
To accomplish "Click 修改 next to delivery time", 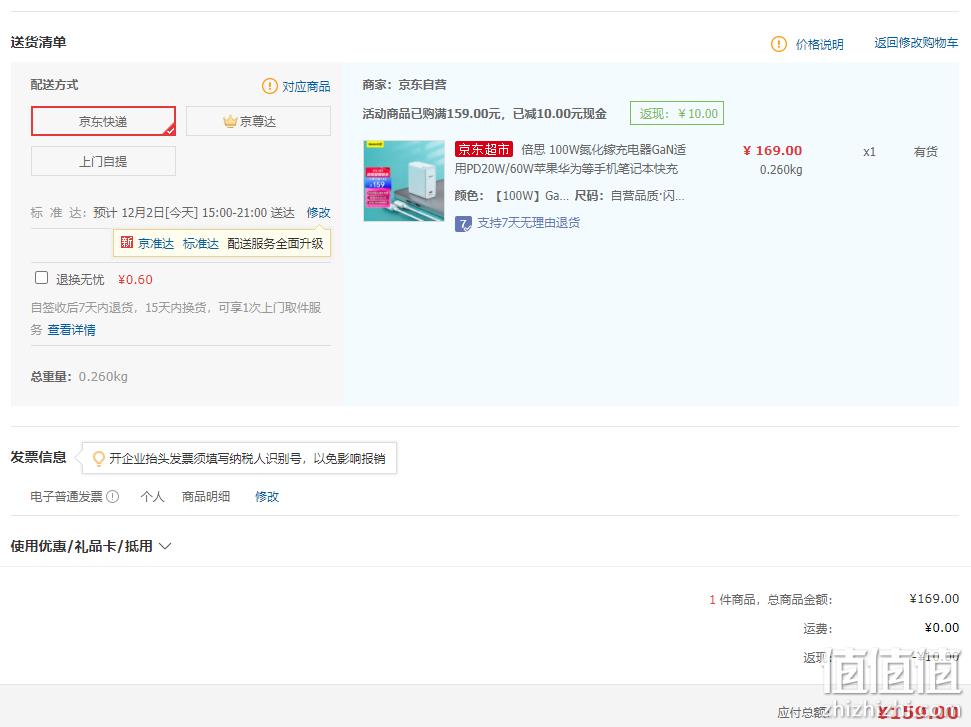I will tap(318, 212).
